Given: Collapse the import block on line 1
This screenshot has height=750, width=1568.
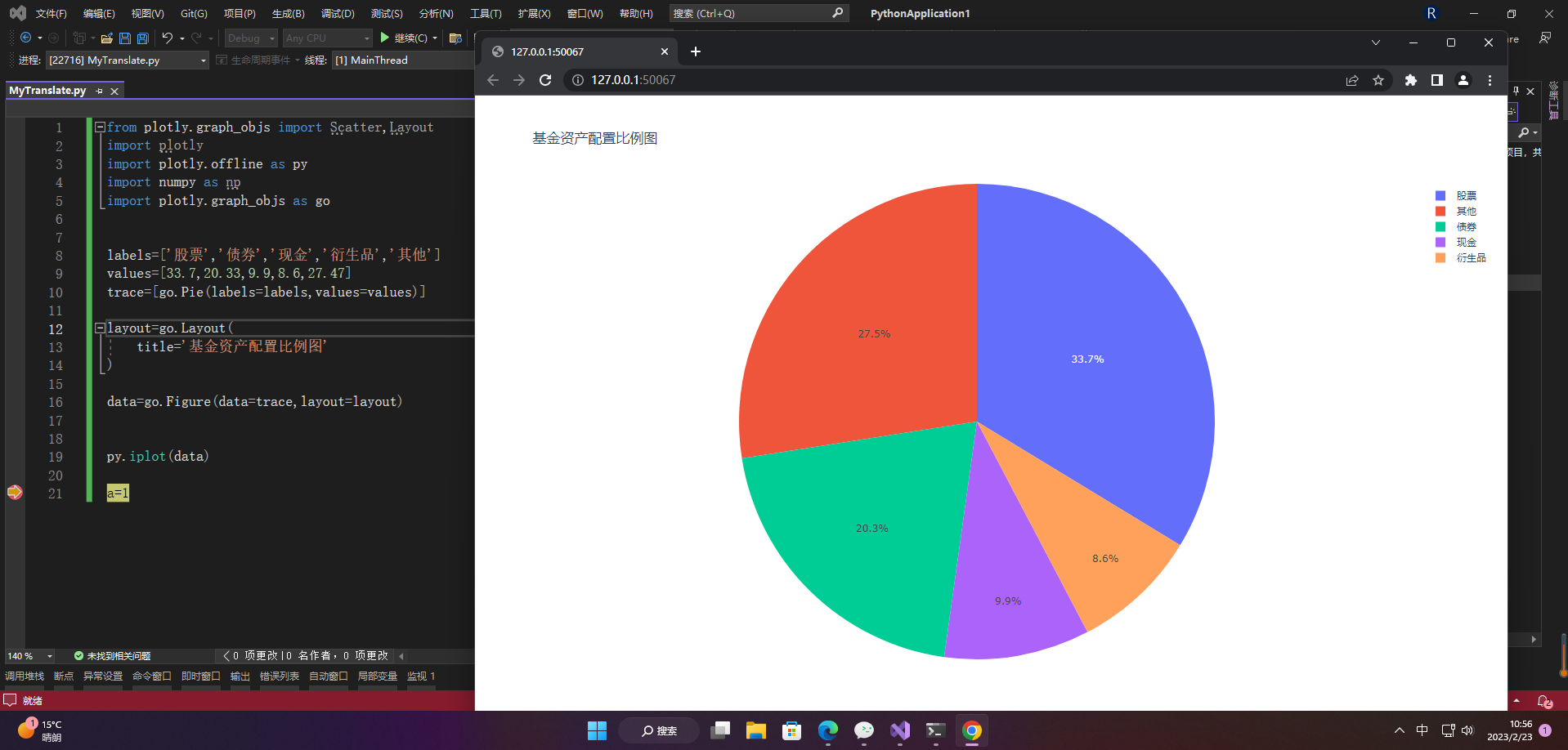Looking at the screenshot, I should tap(100, 127).
